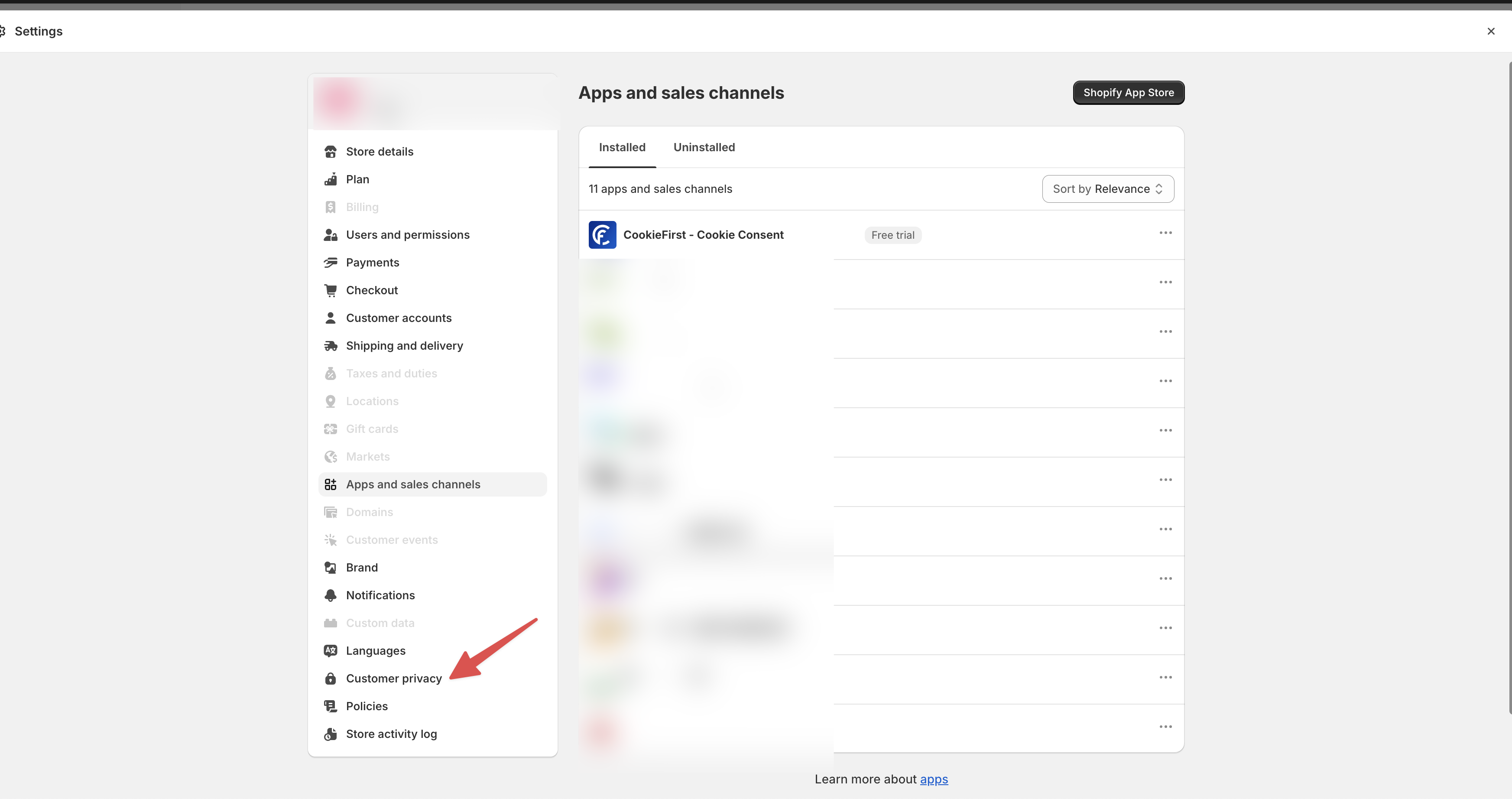Switch to the Uninstalled tab

point(704,147)
